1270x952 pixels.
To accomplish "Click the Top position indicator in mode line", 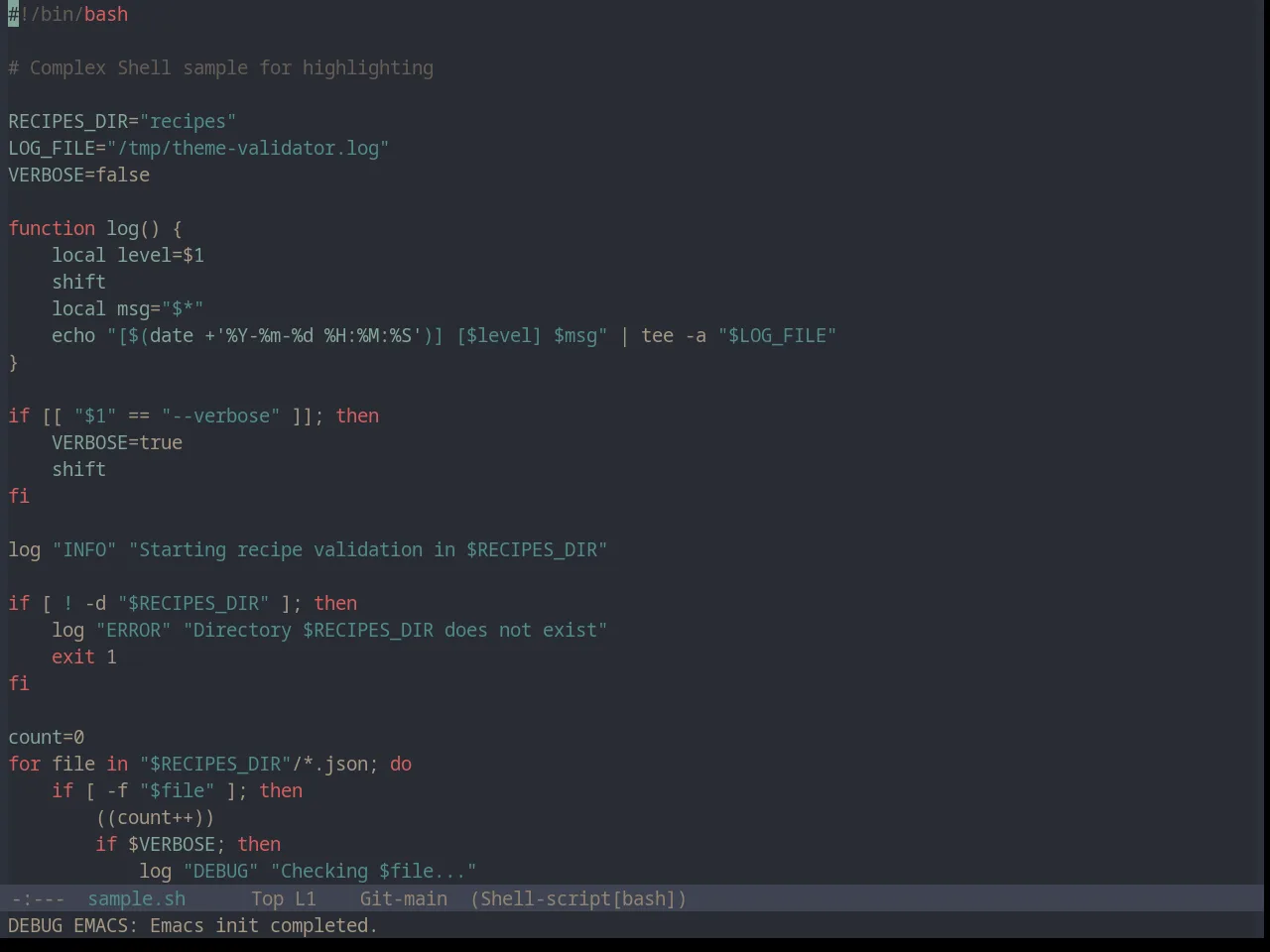I will click(267, 898).
